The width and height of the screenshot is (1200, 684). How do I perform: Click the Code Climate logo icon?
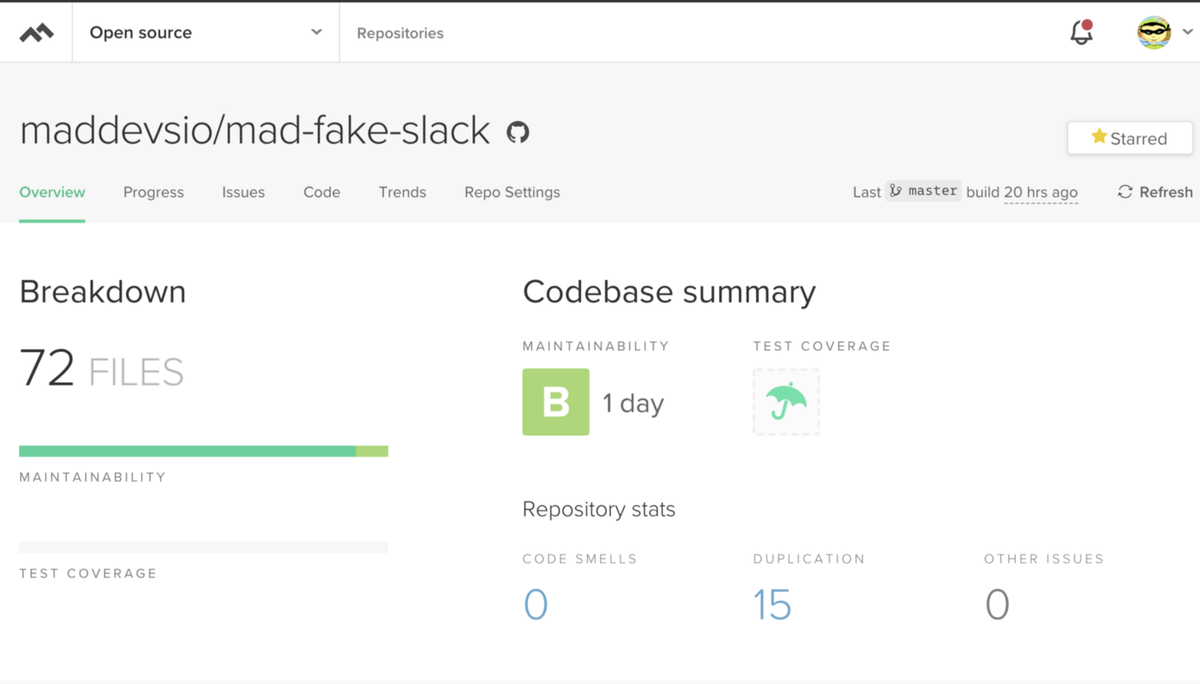(x=36, y=33)
